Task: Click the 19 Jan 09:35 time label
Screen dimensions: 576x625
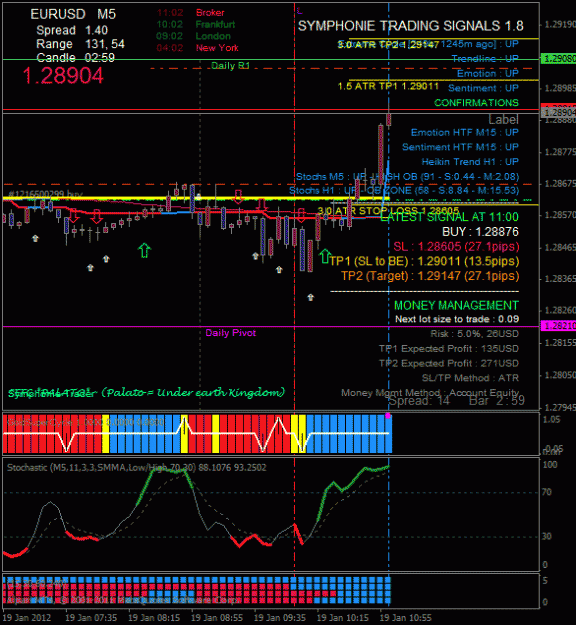Action: point(279,618)
